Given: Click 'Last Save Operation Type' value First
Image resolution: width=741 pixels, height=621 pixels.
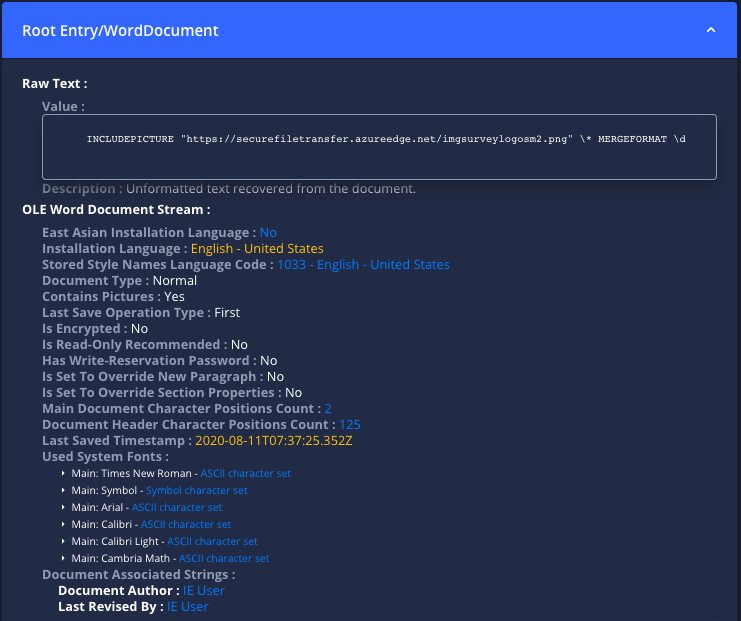Looking at the screenshot, I should 227,313.
